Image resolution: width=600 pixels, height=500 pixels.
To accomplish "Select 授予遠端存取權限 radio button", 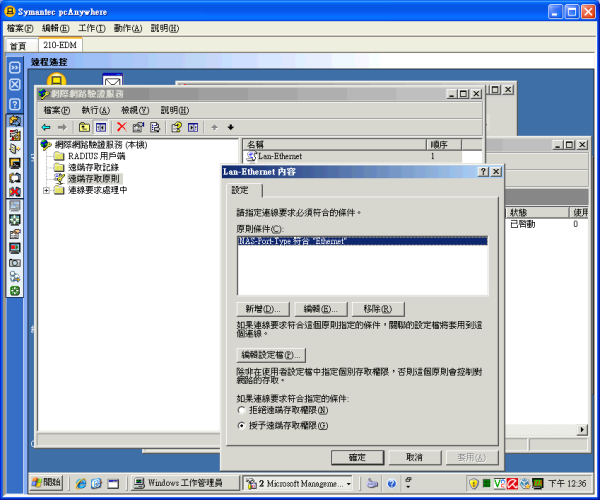I will click(x=242, y=425).
